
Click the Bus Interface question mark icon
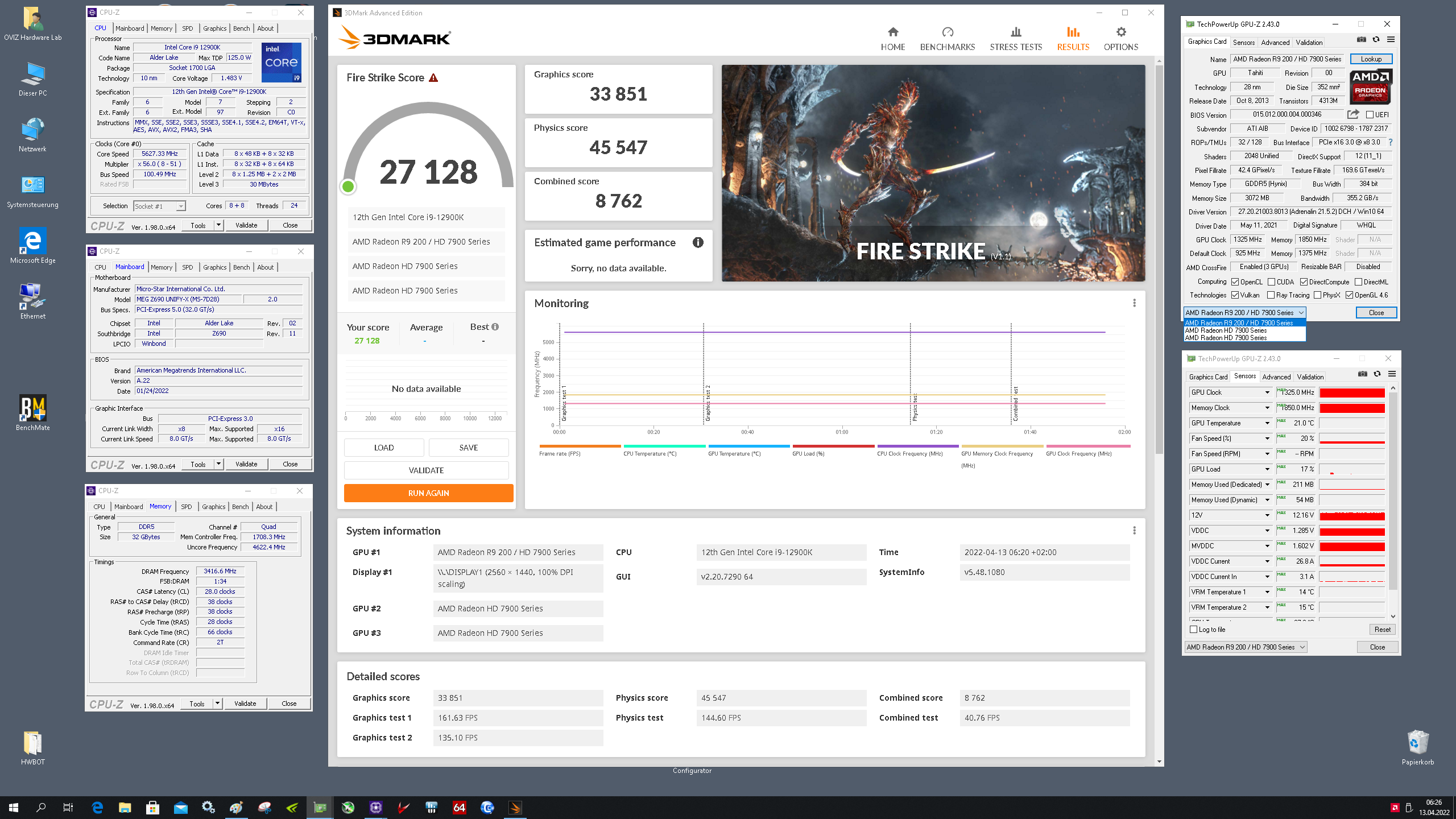pyautogui.click(x=1391, y=142)
